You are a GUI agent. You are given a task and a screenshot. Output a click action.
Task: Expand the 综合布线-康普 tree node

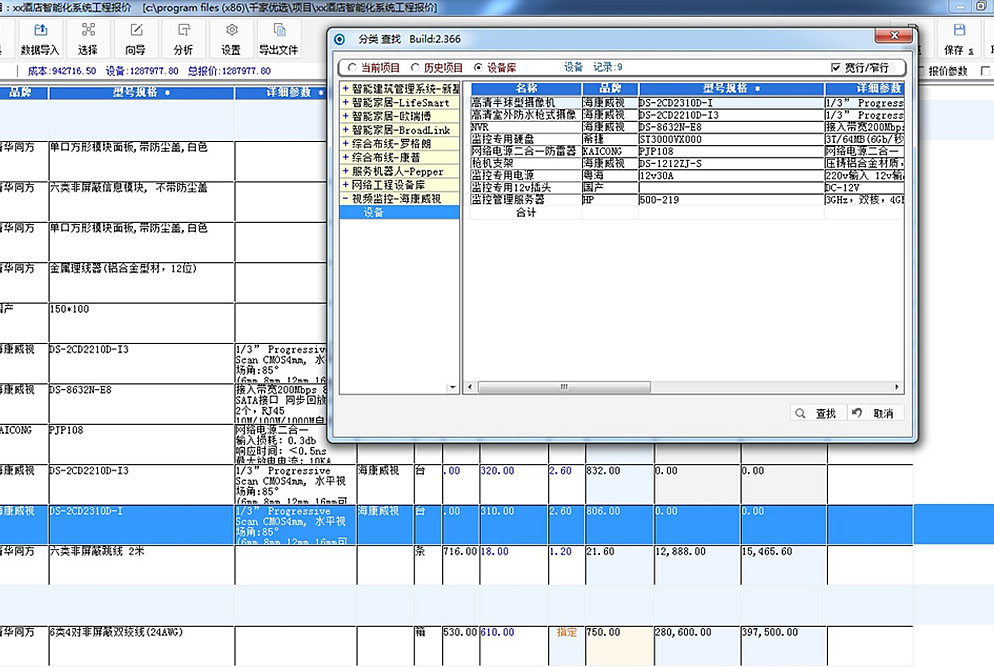345,157
